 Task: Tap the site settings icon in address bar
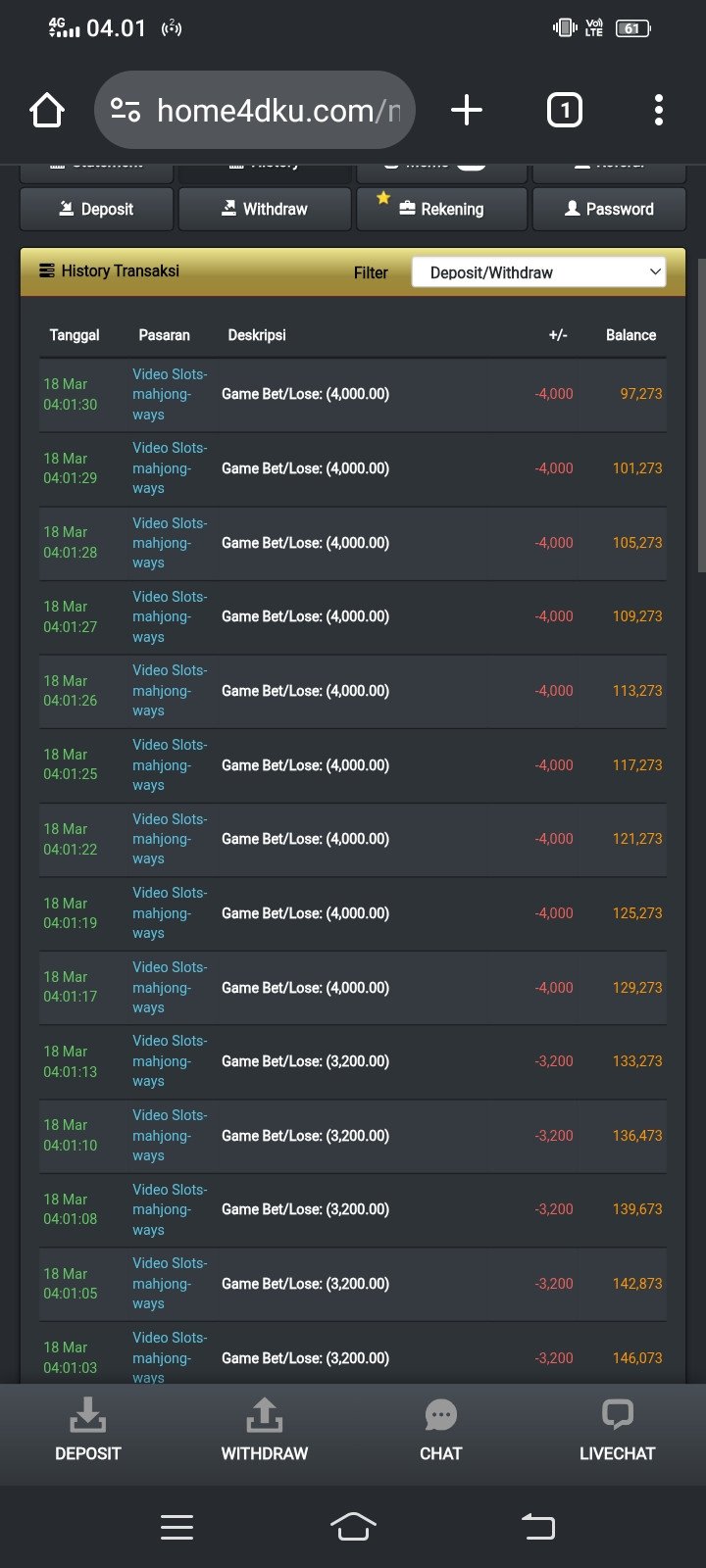coord(126,110)
